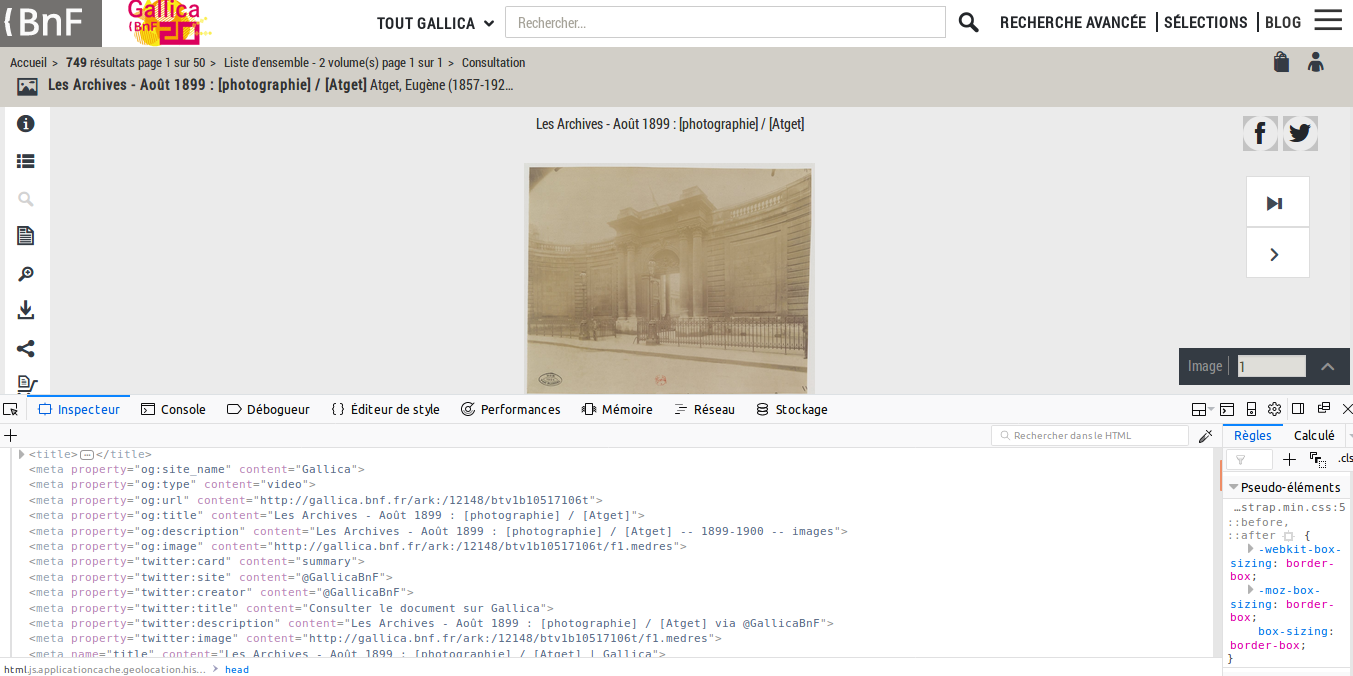Select the twitter:card meta line

197,562
